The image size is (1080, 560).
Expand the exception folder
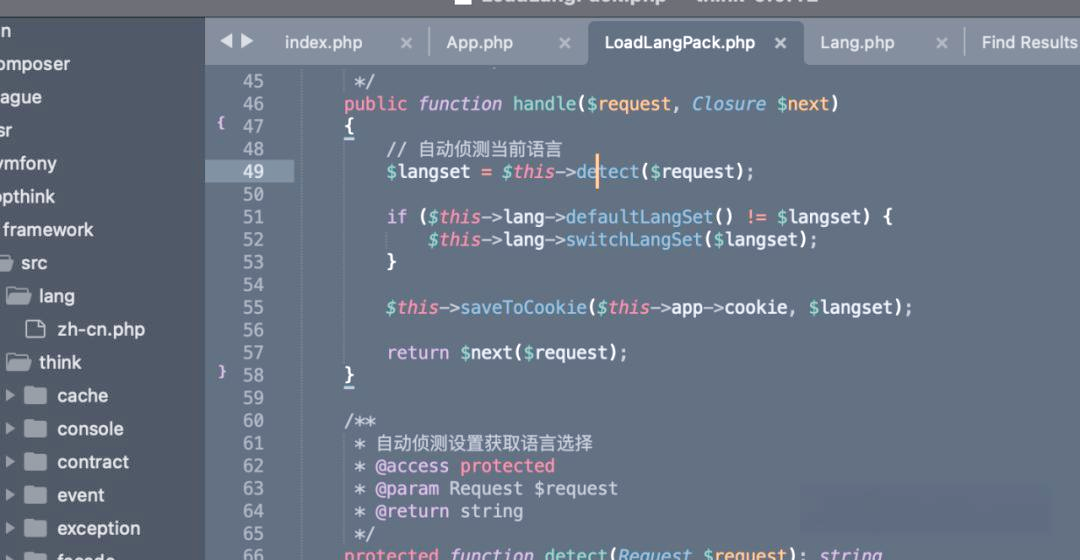[x=10, y=528]
